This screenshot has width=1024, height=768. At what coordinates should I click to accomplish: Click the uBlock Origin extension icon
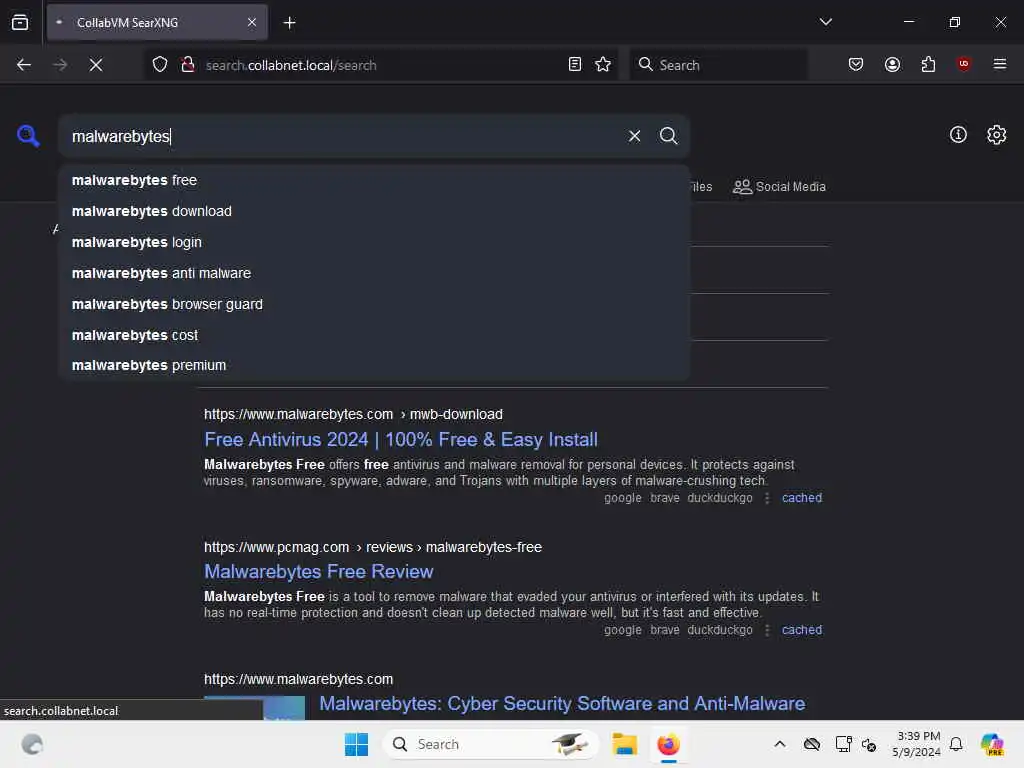click(963, 64)
